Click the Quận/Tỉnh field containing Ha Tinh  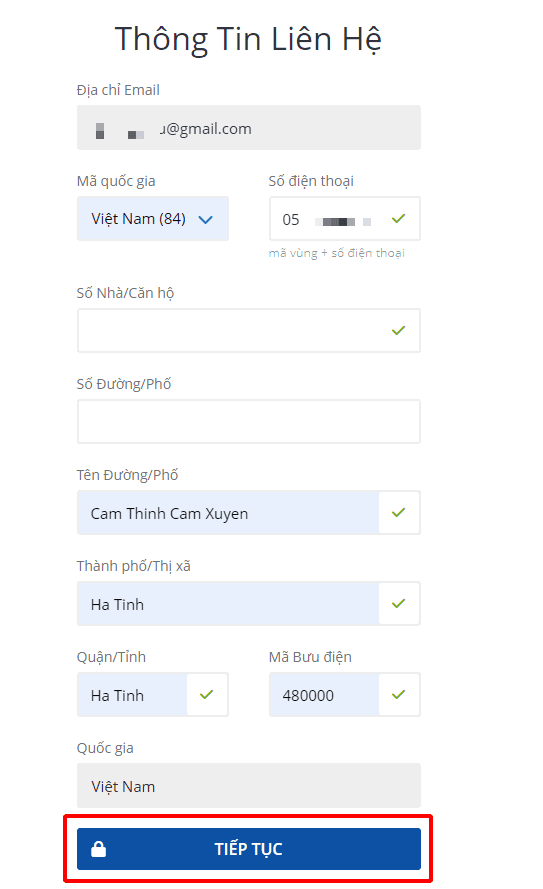click(153, 695)
